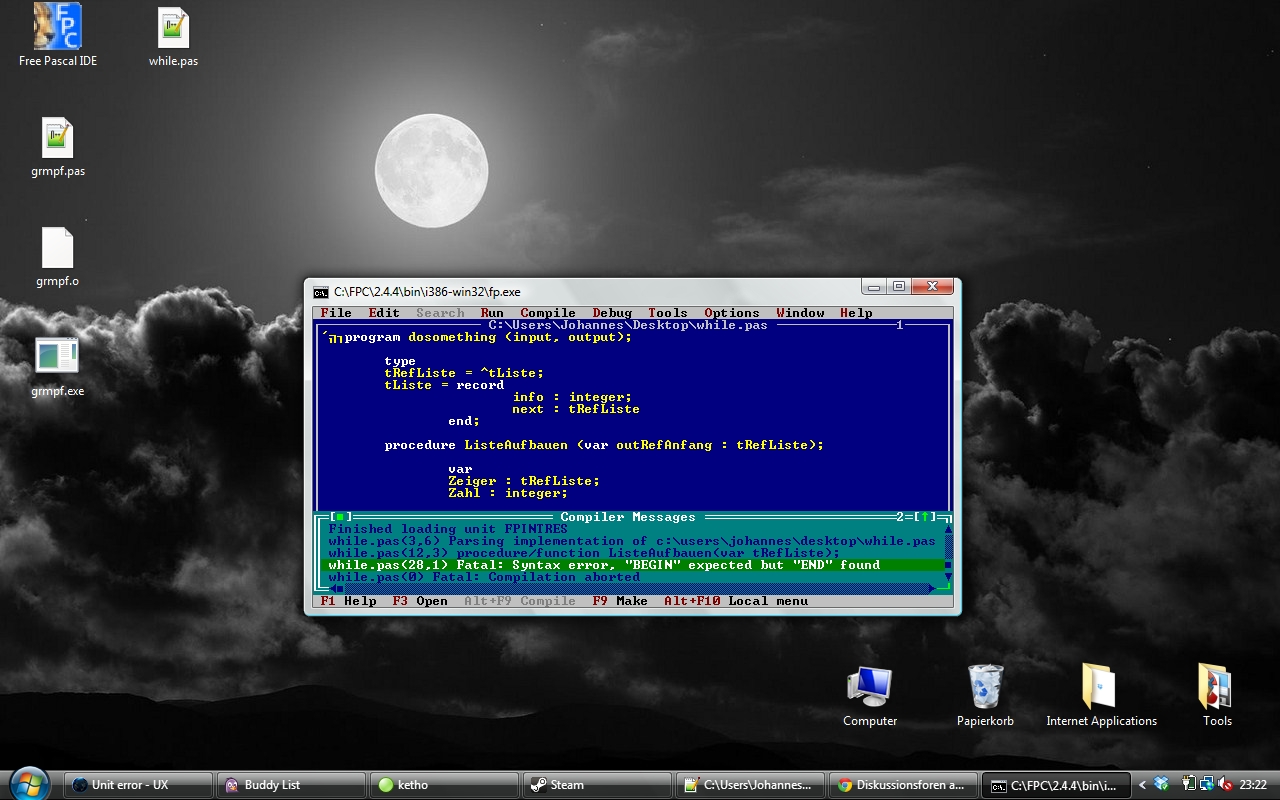
Task: Zoom the Compiler Messages window with arrow
Action: pos(927,517)
